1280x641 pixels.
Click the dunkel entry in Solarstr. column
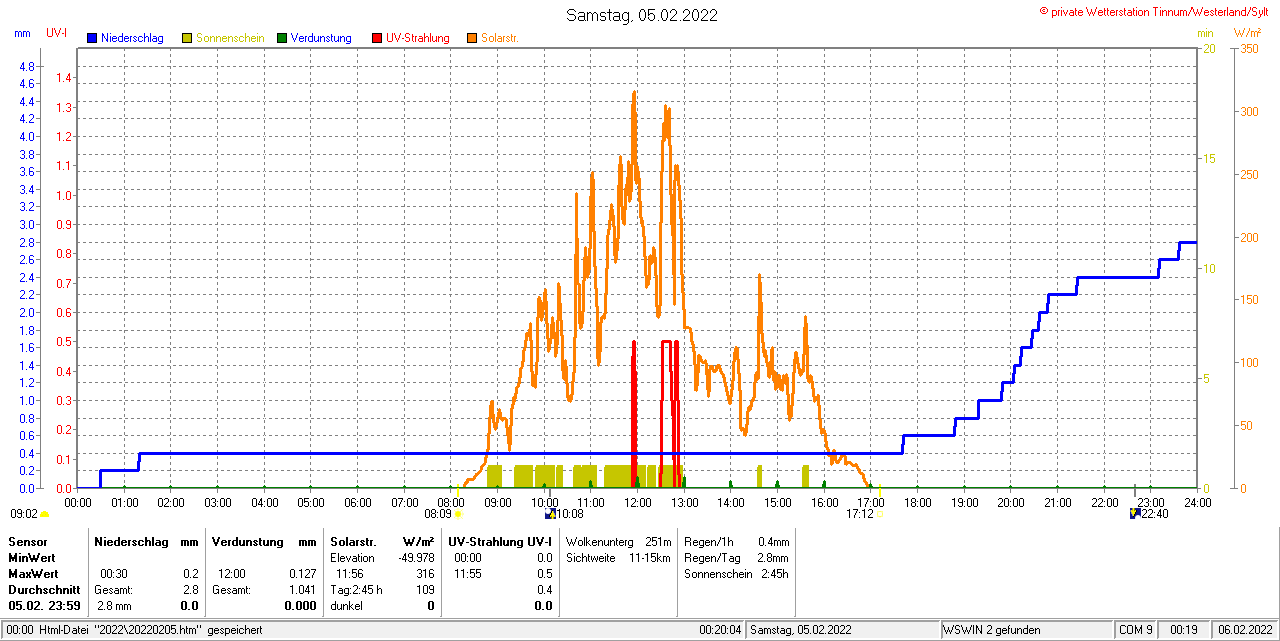(346, 606)
